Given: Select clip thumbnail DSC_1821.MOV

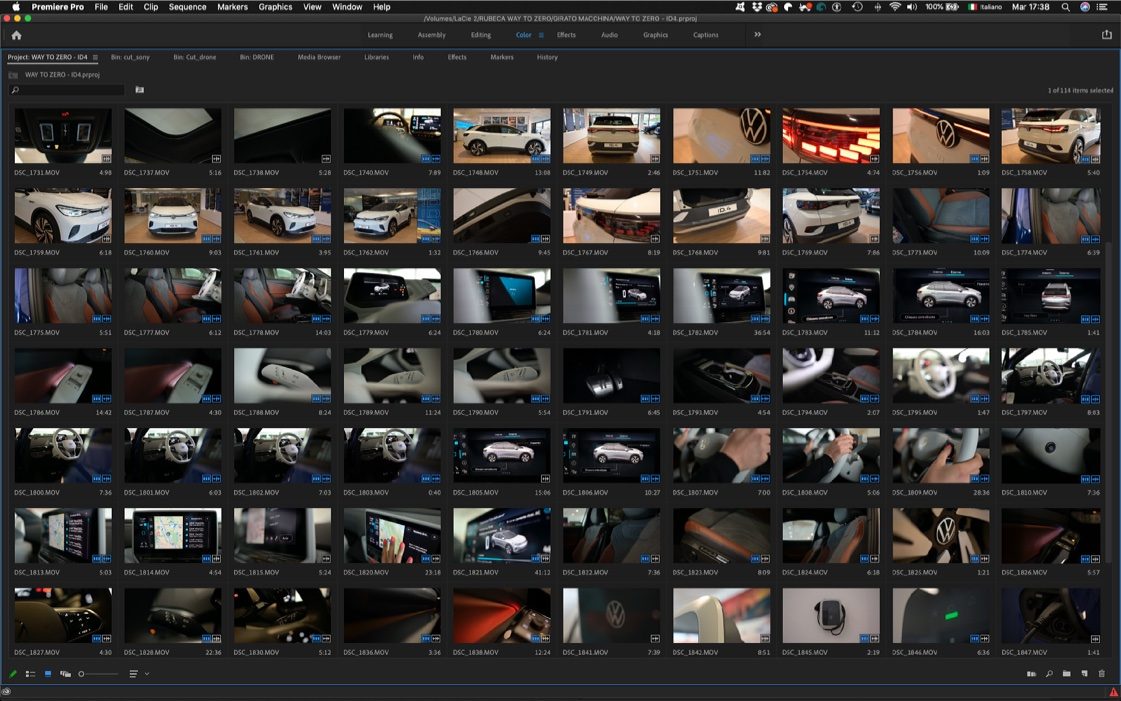Looking at the screenshot, I should (x=502, y=536).
